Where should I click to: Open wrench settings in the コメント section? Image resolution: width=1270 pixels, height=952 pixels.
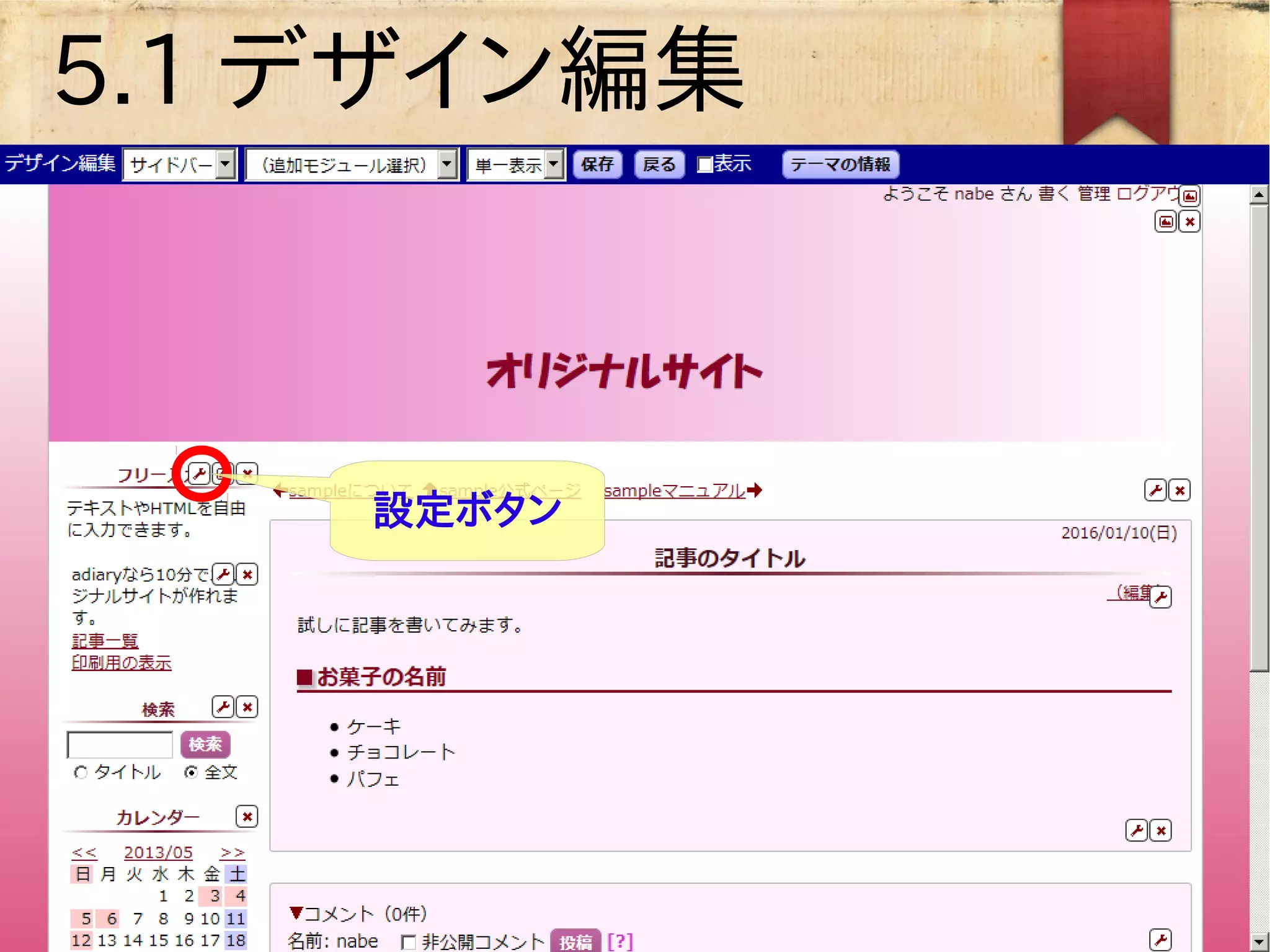click(x=1160, y=940)
